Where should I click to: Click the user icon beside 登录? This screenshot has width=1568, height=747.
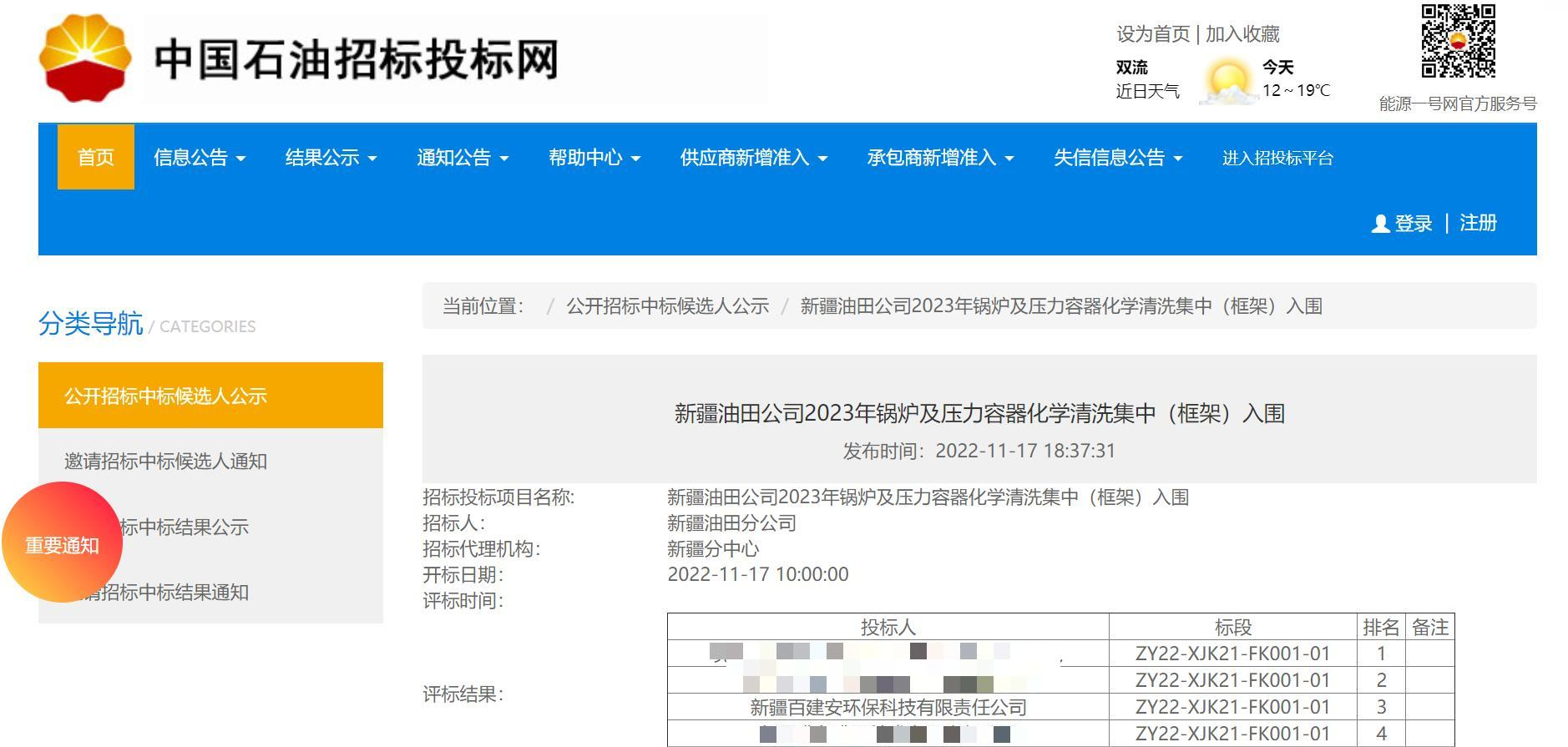coord(1380,224)
